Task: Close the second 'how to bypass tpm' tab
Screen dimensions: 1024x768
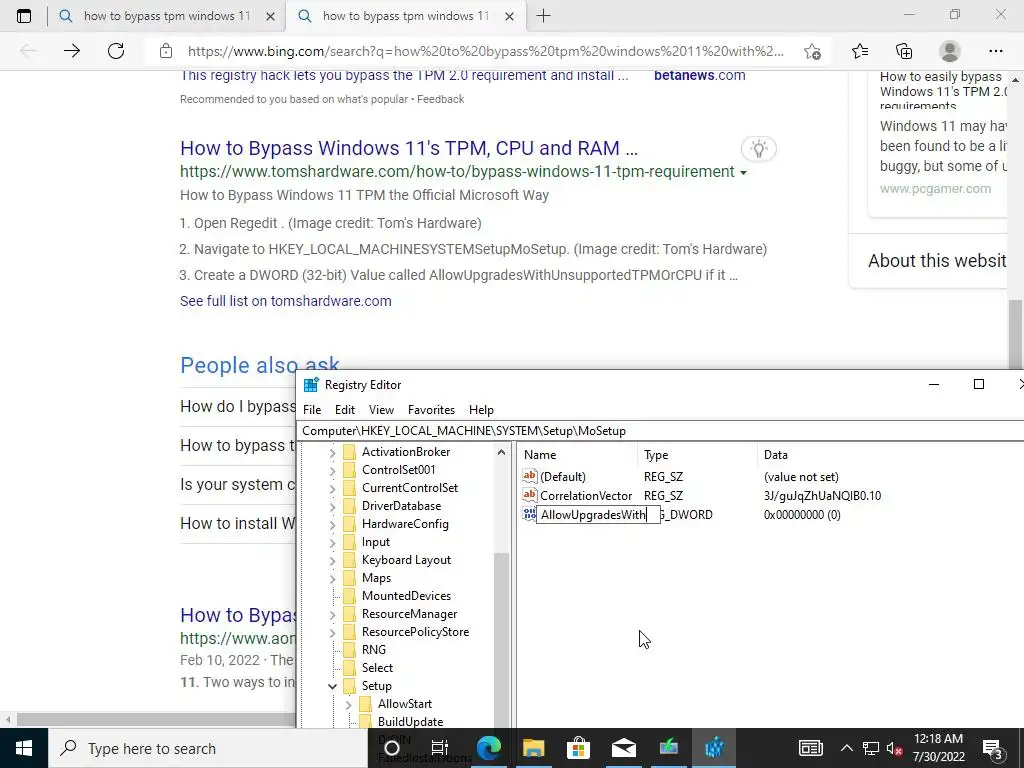Action: (510, 17)
